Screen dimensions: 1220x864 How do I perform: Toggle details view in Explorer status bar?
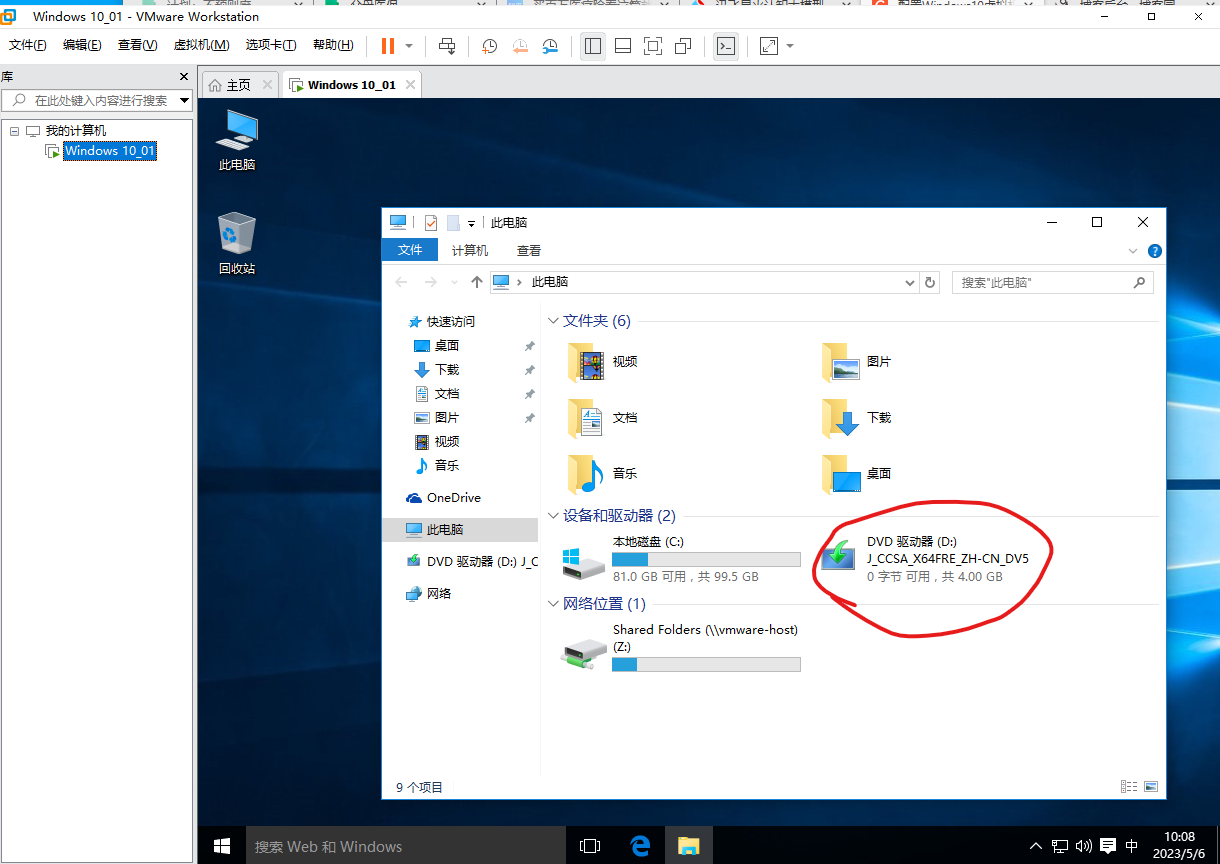[x=1129, y=787]
